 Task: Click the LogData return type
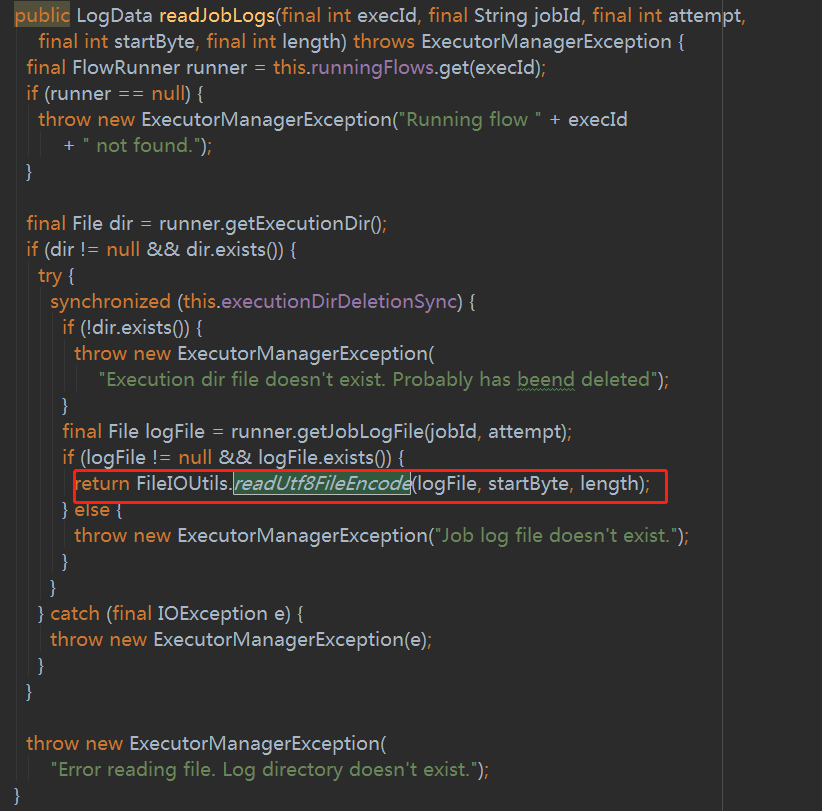pyautogui.click(x=114, y=16)
